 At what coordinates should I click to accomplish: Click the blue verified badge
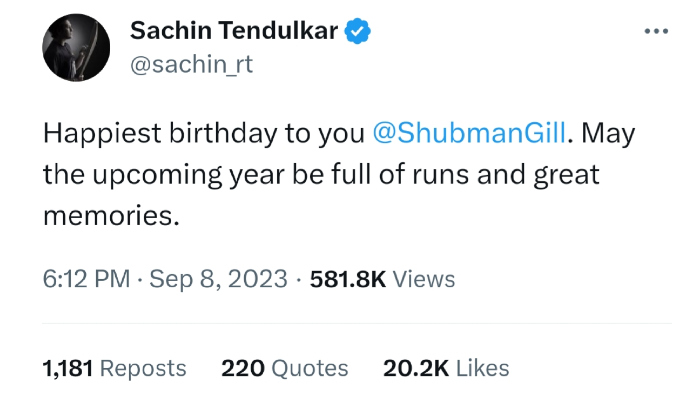[359, 31]
